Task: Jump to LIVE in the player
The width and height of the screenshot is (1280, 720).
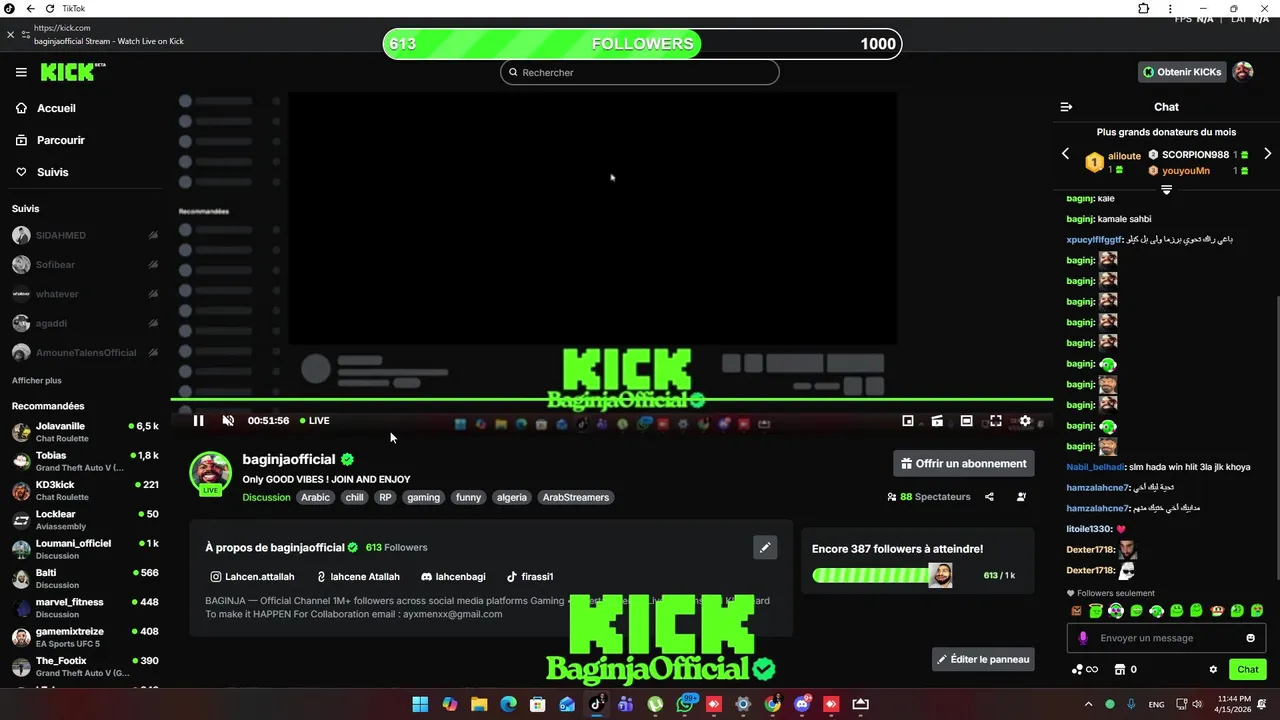Action: pyautogui.click(x=315, y=421)
